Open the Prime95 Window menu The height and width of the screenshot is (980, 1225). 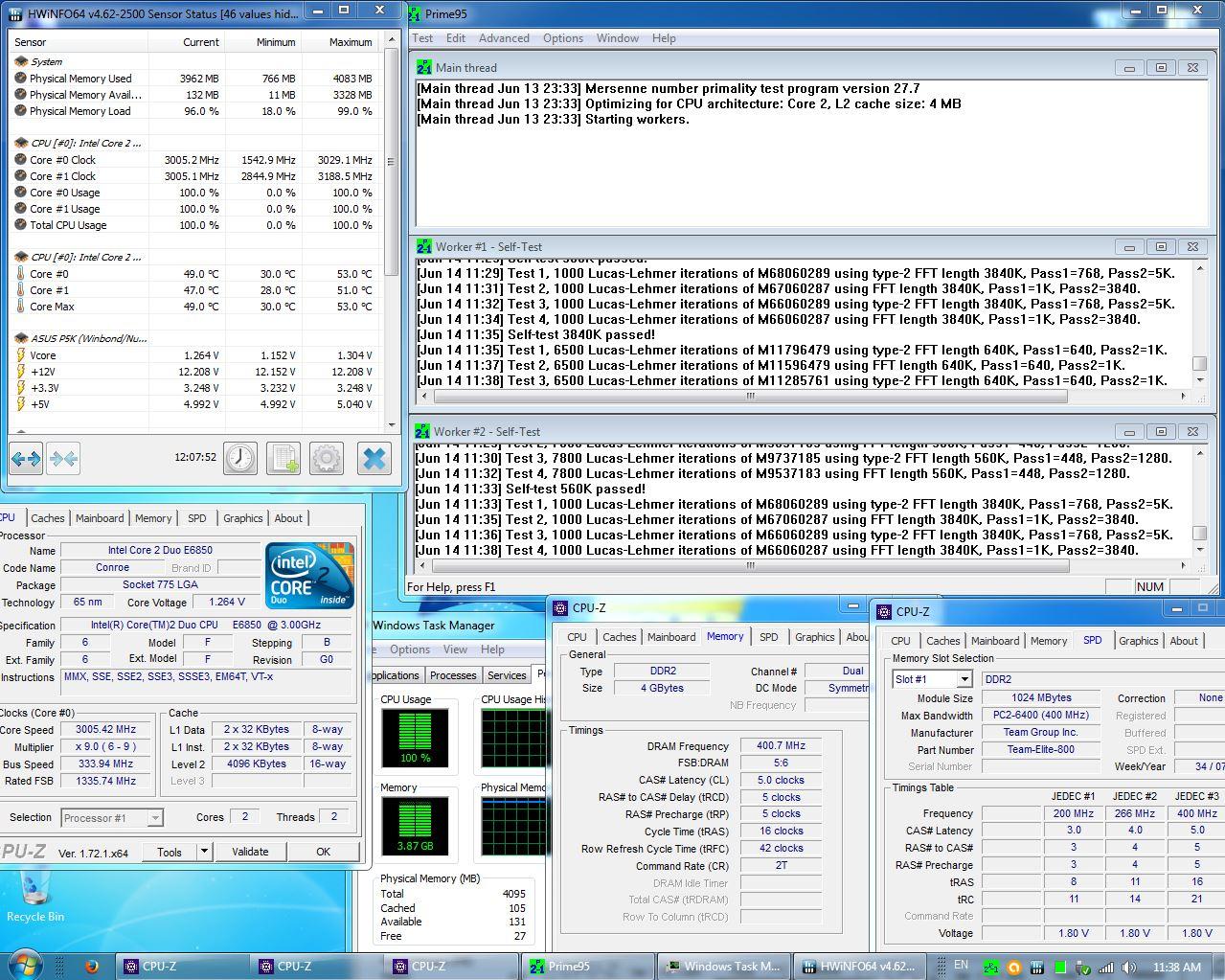pyautogui.click(x=618, y=38)
